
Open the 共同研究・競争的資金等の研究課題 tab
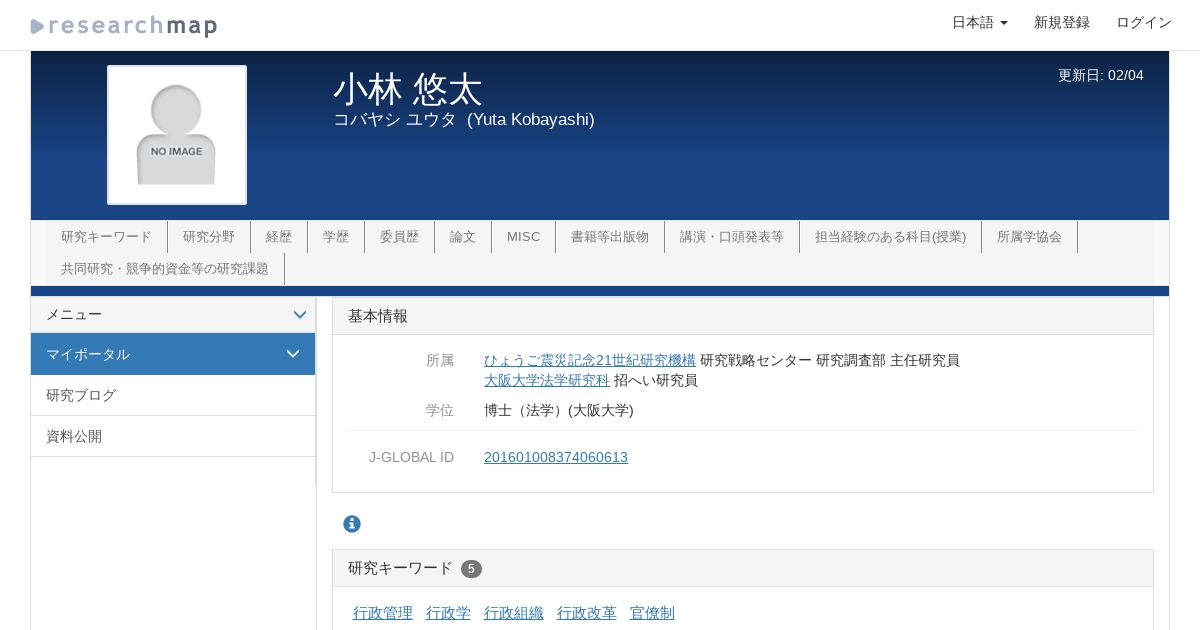[165, 269]
